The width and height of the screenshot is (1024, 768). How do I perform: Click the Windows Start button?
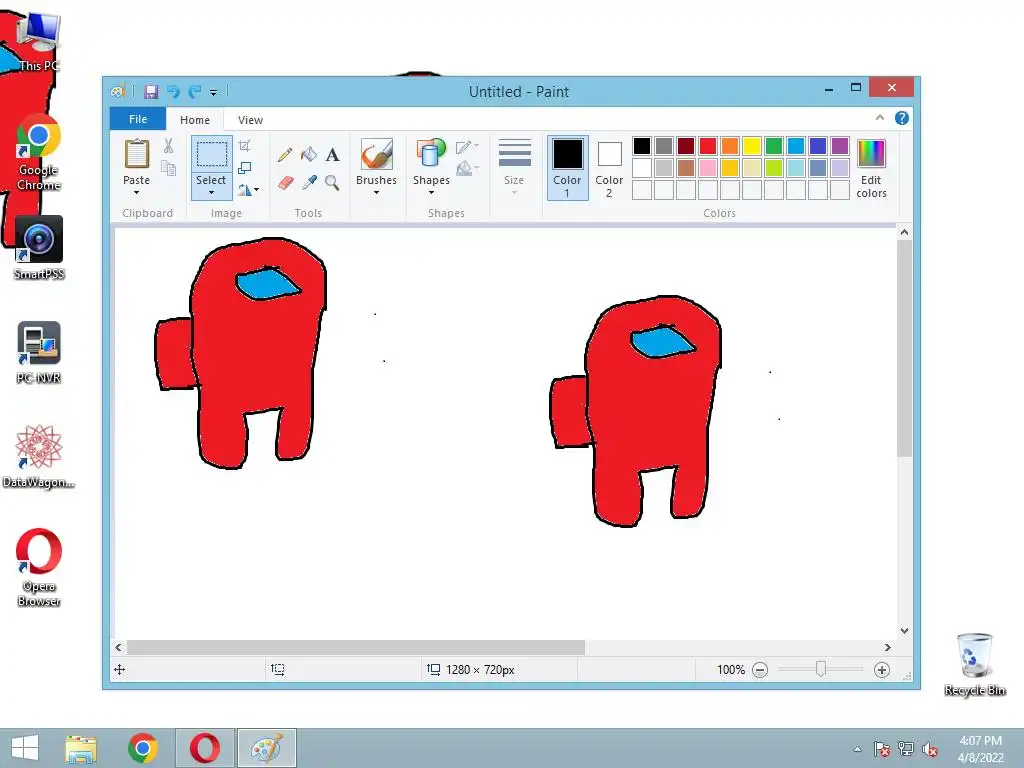coord(25,748)
